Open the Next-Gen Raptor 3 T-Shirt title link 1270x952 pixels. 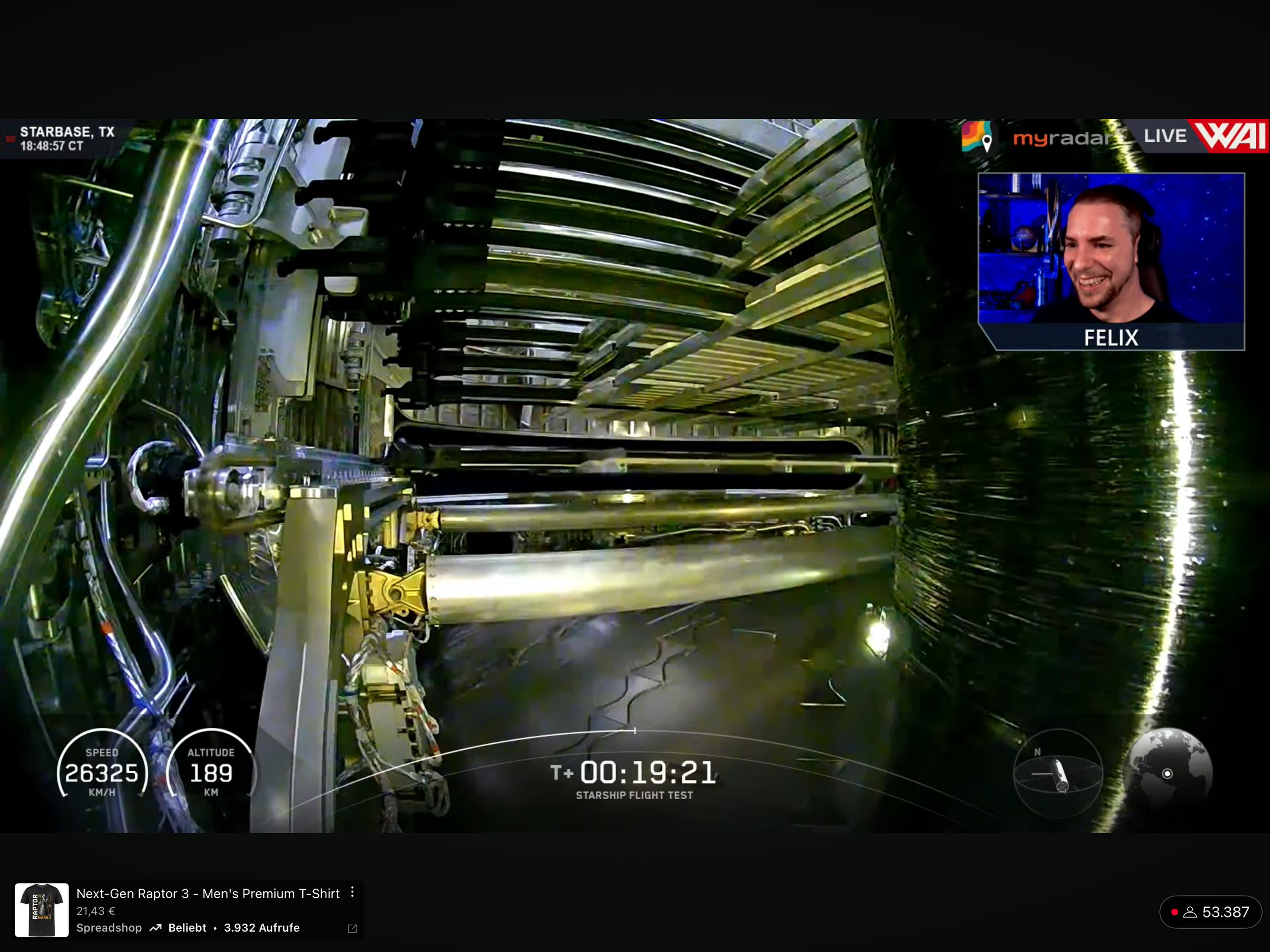pos(208,894)
